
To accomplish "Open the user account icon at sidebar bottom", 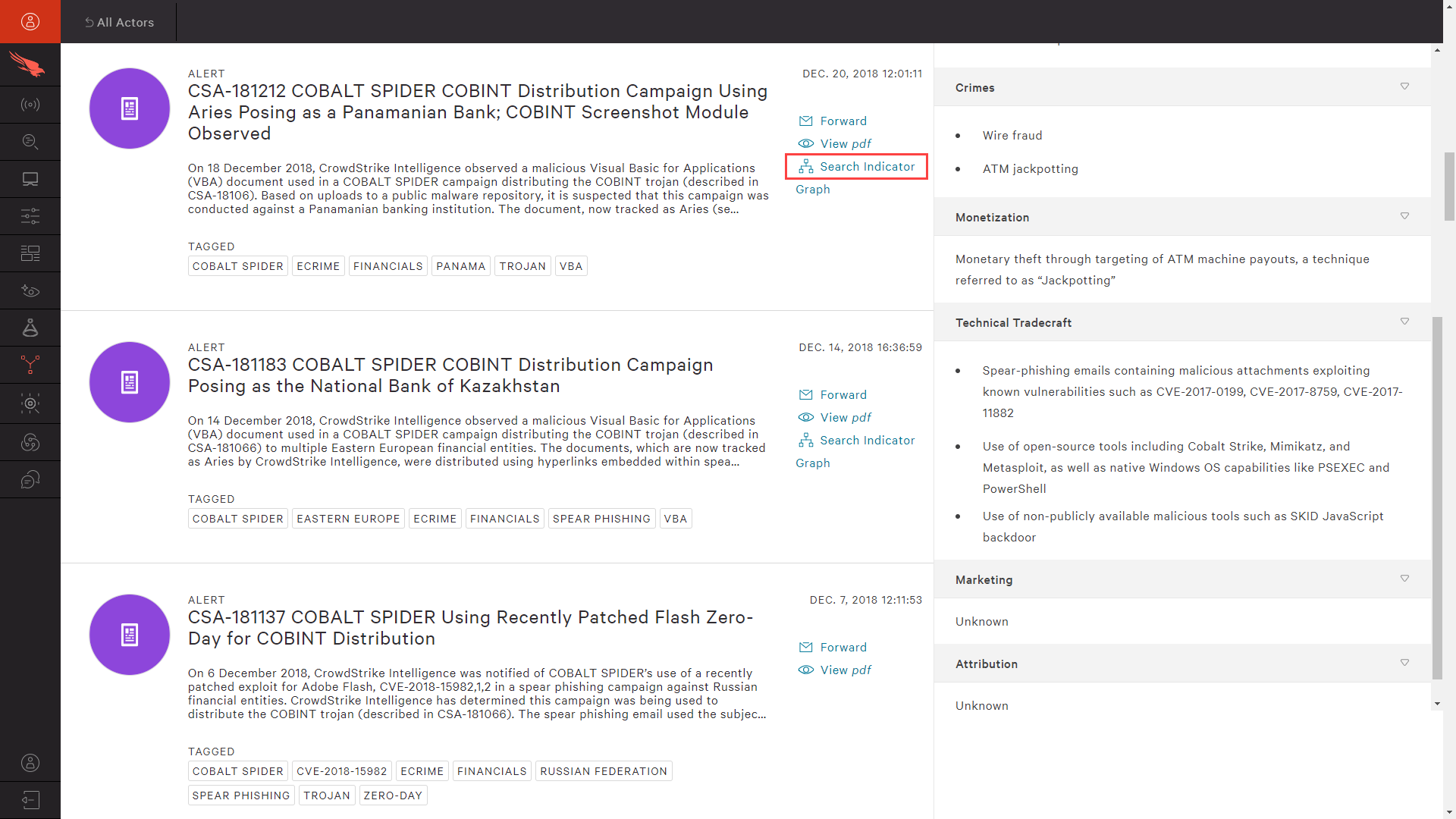I will click(30, 763).
